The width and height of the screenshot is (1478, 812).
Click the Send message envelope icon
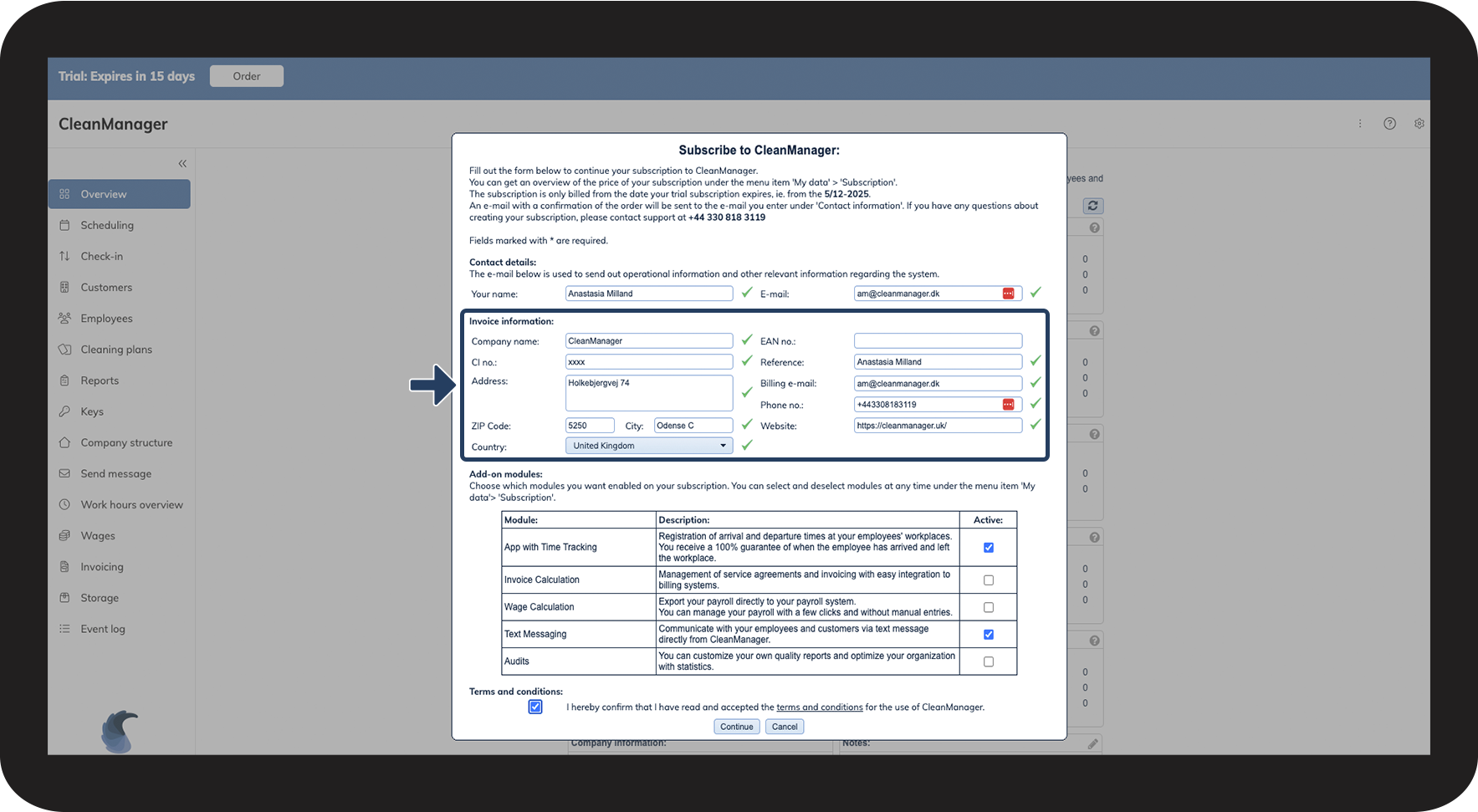[x=64, y=473]
